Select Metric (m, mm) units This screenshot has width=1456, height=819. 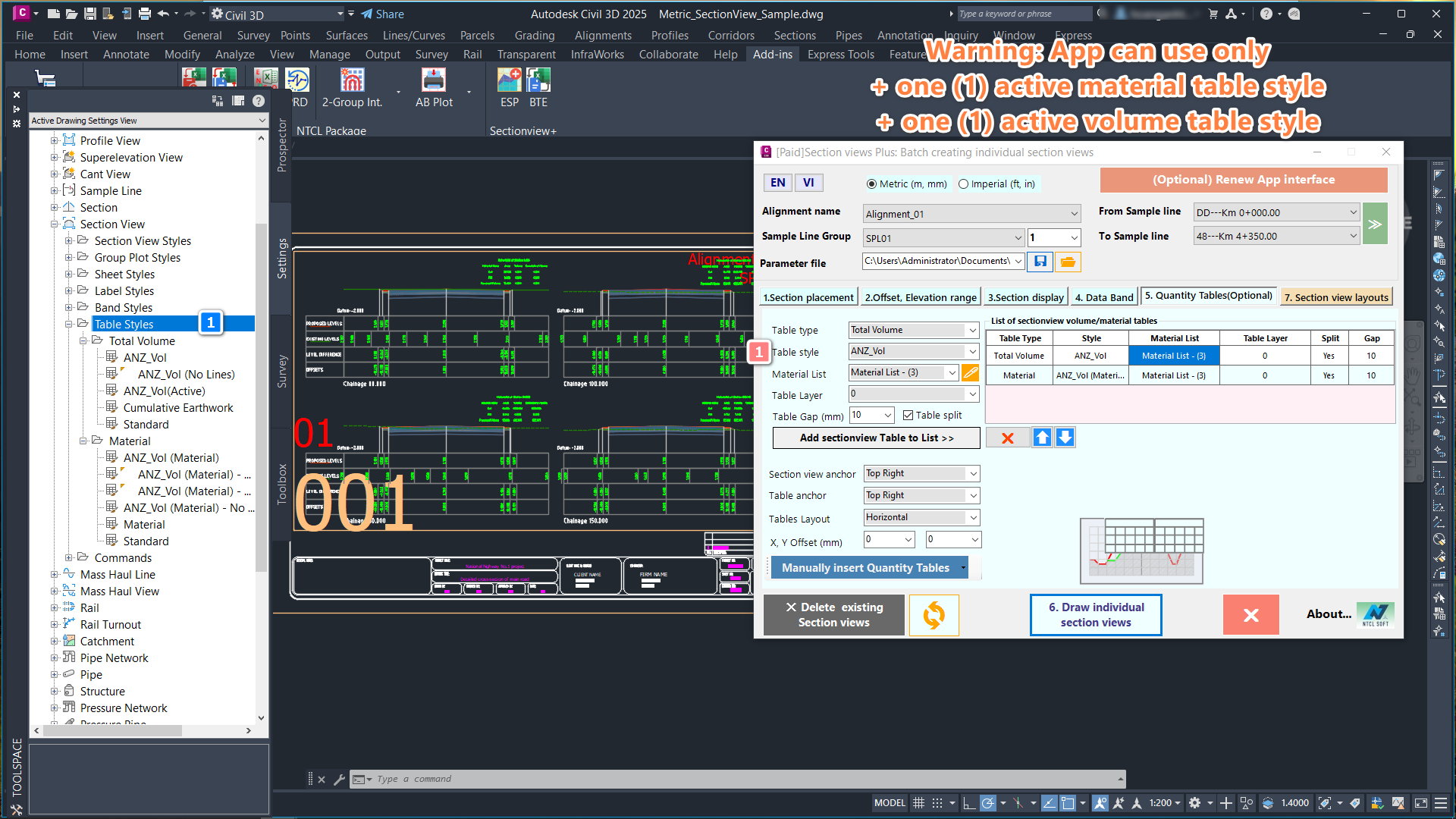[871, 184]
